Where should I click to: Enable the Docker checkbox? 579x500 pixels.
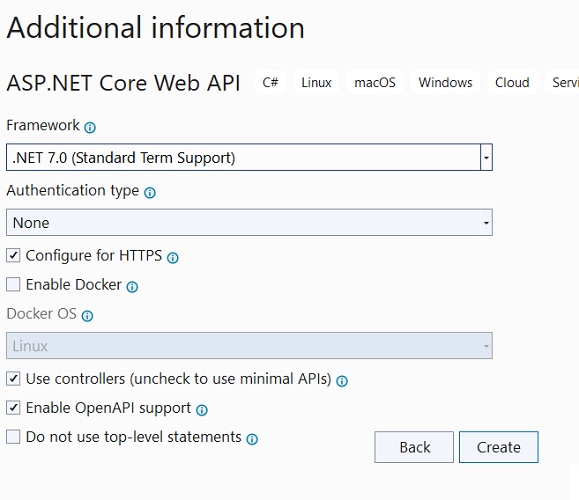(x=13, y=284)
